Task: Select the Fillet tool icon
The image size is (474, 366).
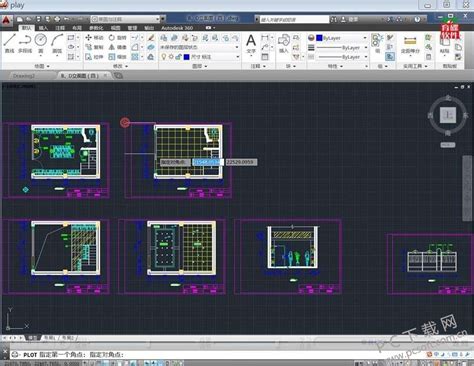Action: pyautogui.click(x=135, y=47)
